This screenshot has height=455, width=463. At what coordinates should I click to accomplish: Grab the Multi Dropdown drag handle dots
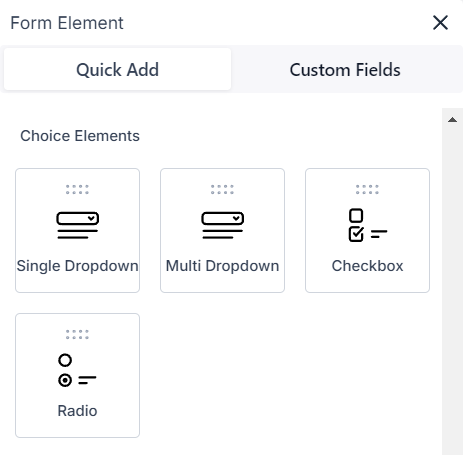click(x=222, y=189)
